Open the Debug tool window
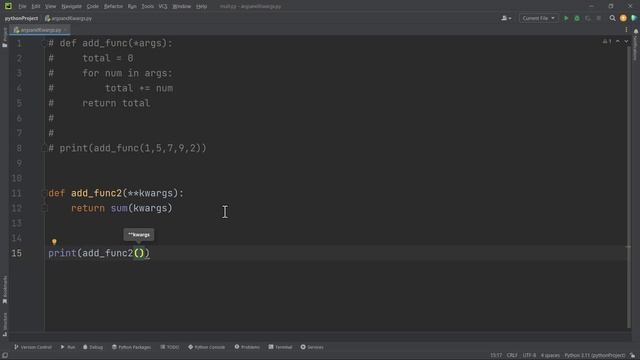Image resolution: width=640 pixels, height=360 pixels. pos(93,347)
